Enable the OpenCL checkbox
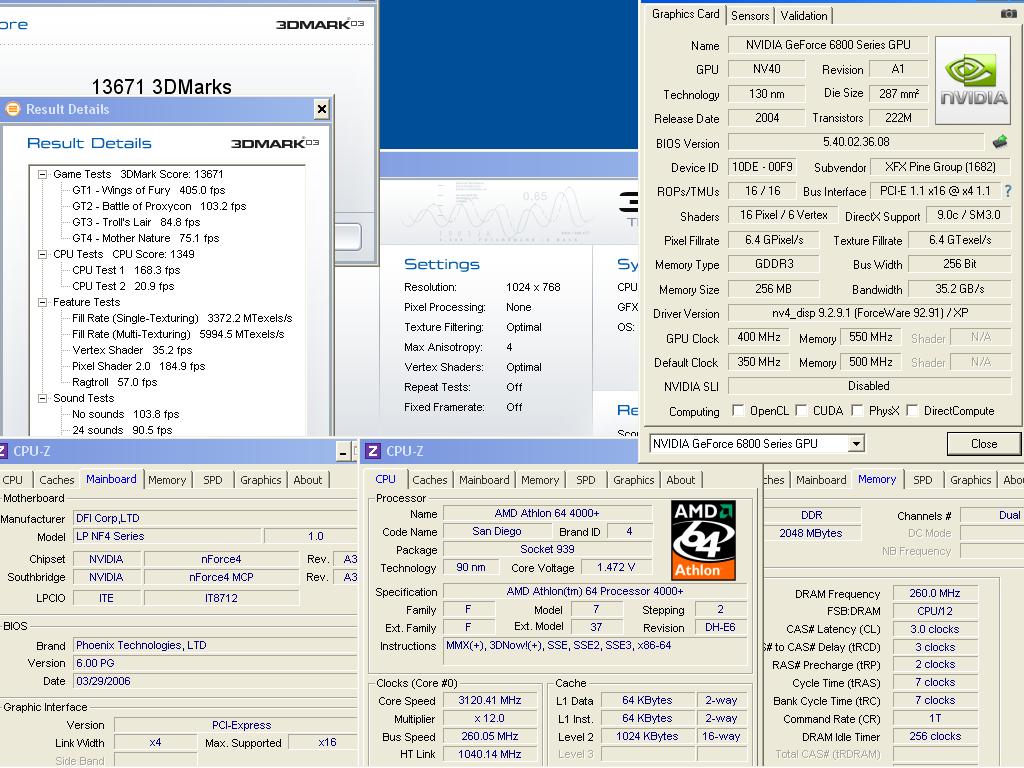The height and width of the screenshot is (768, 1024). pyautogui.click(x=738, y=410)
